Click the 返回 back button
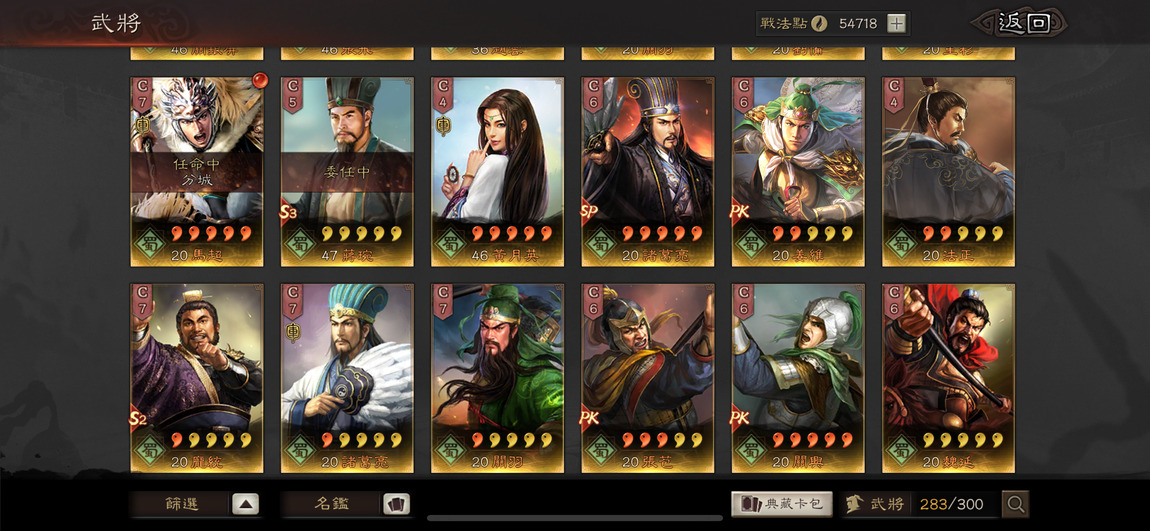Image resolution: width=1150 pixels, height=531 pixels. click(1024, 23)
